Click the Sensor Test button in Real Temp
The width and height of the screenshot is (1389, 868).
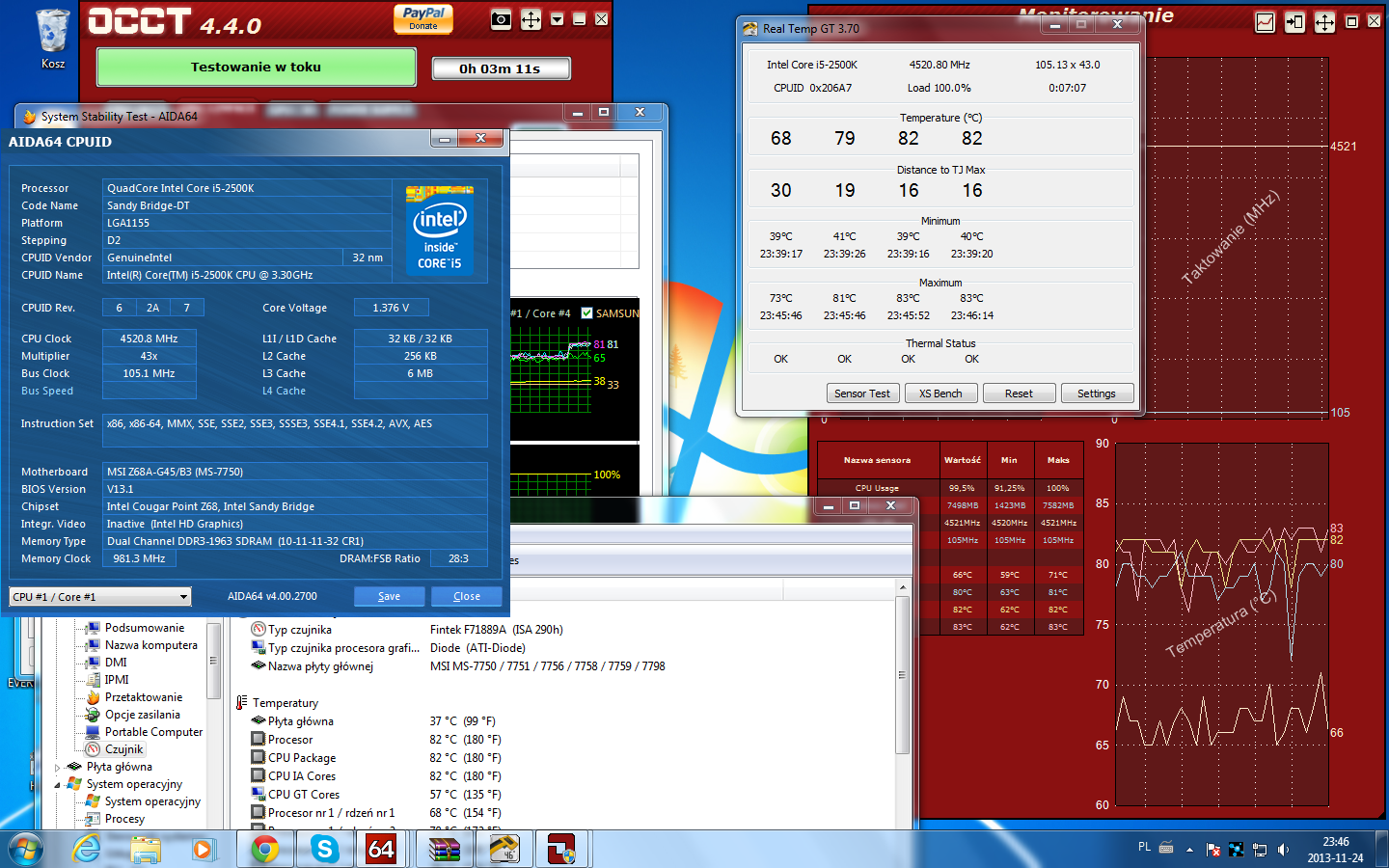point(862,393)
